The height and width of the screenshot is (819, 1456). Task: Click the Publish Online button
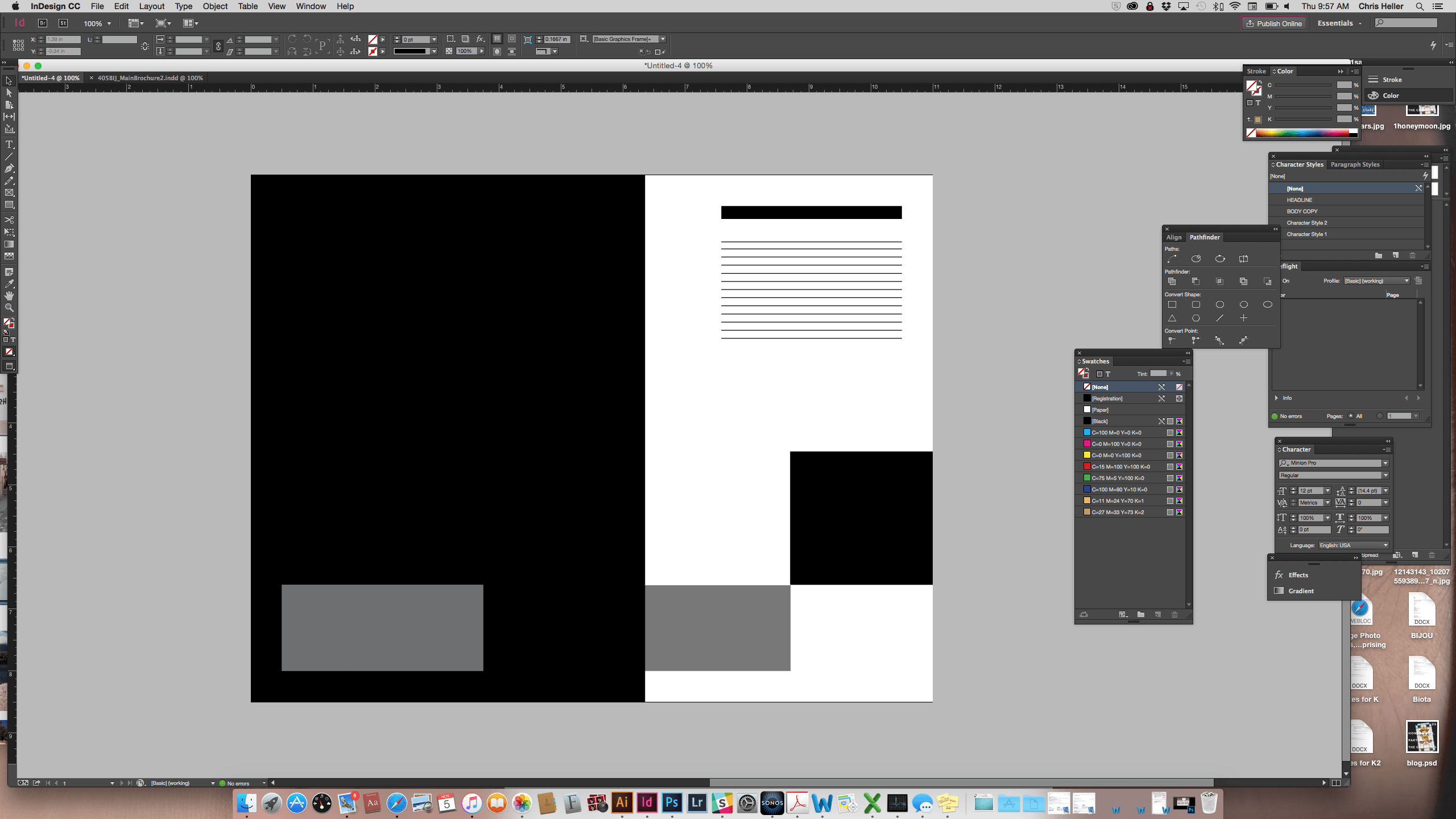pyautogui.click(x=1273, y=23)
